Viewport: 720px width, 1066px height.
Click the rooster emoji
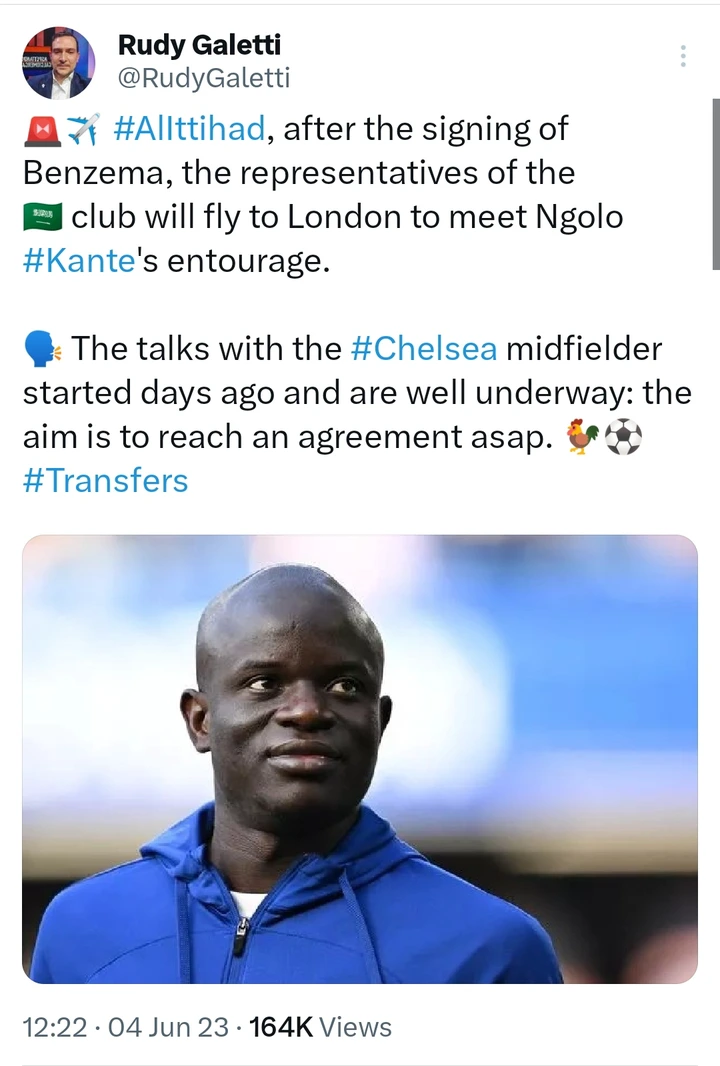(578, 437)
